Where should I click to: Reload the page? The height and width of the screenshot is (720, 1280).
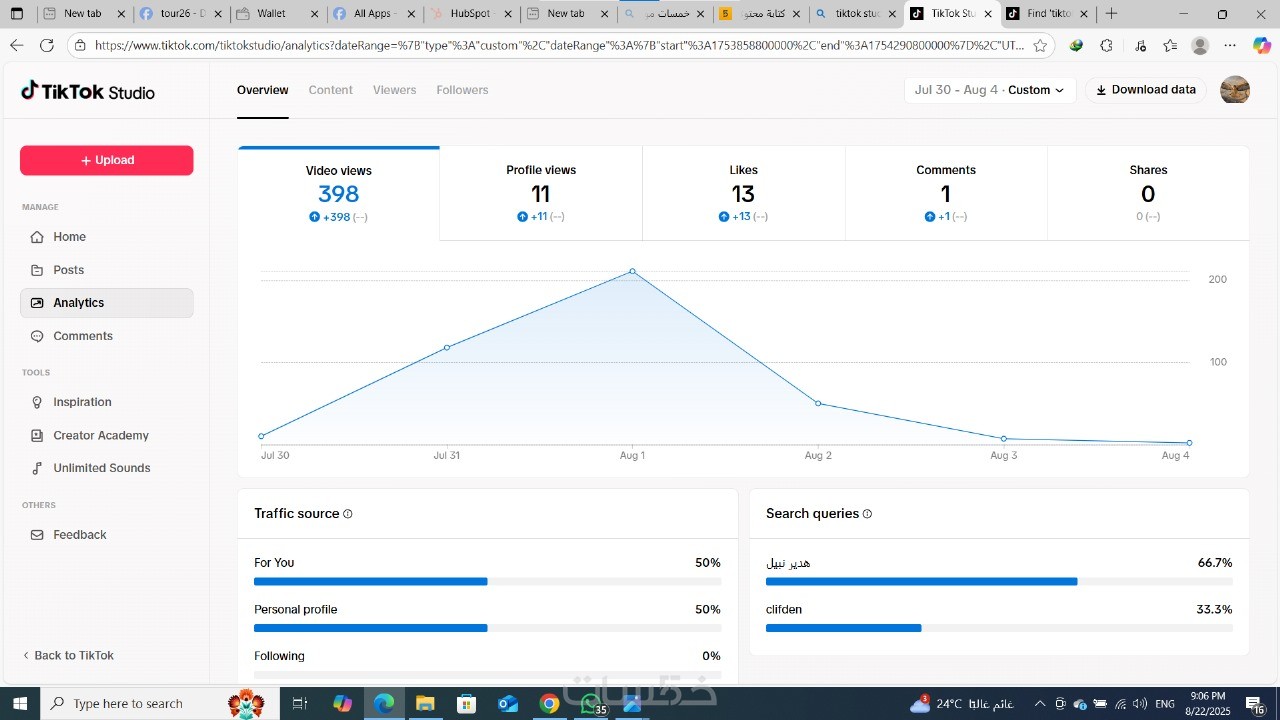click(46, 45)
